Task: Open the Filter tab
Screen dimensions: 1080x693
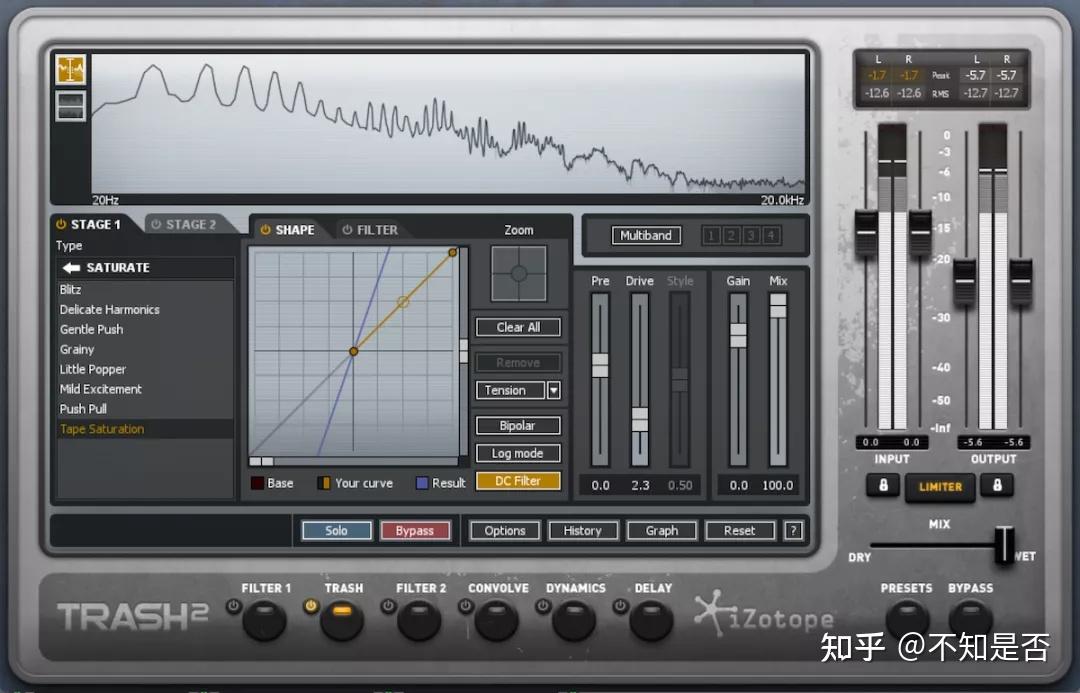Action: click(x=377, y=230)
